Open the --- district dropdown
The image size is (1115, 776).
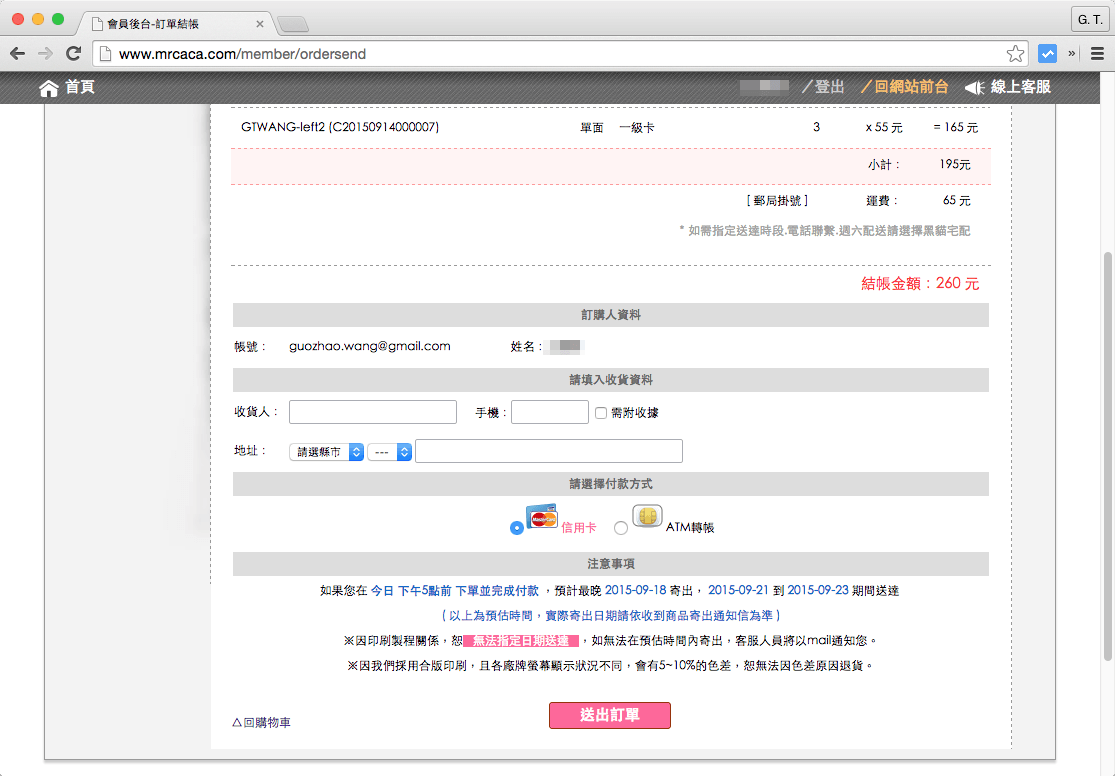[x=390, y=451]
